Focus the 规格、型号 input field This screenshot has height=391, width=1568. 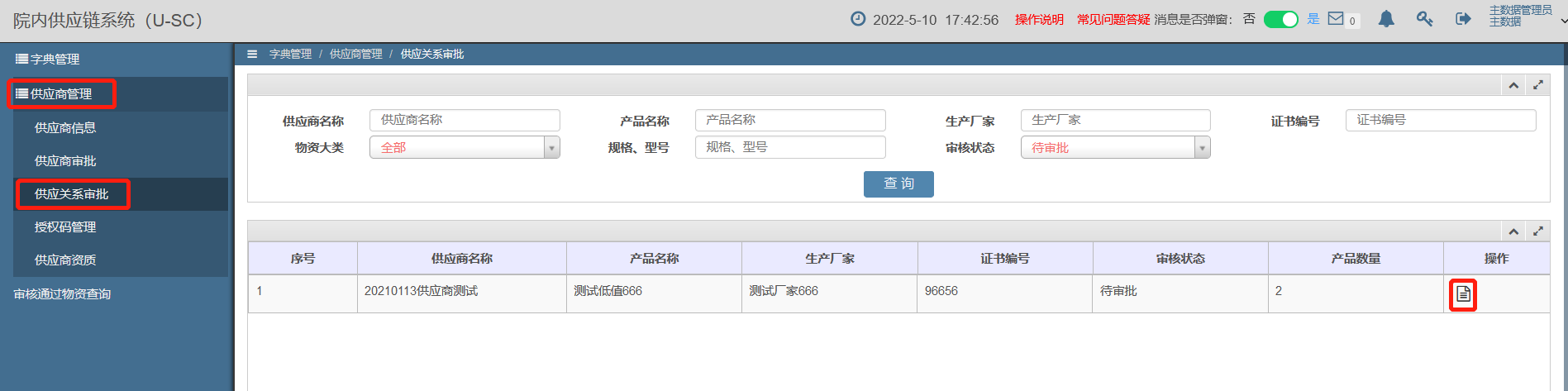pos(790,147)
